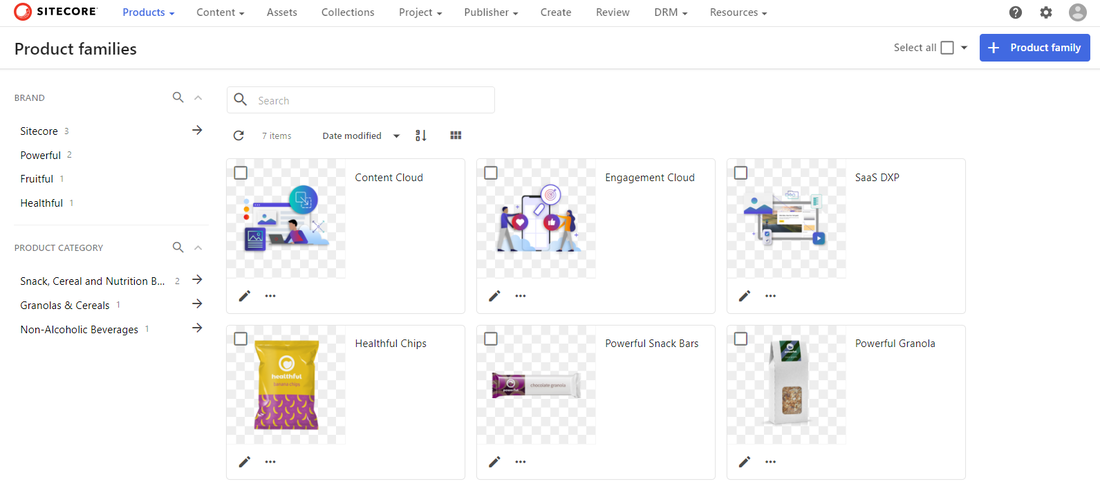Open more options for Engagement Cloud
Image resolution: width=1100 pixels, height=486 pixels.
[521, 295]
